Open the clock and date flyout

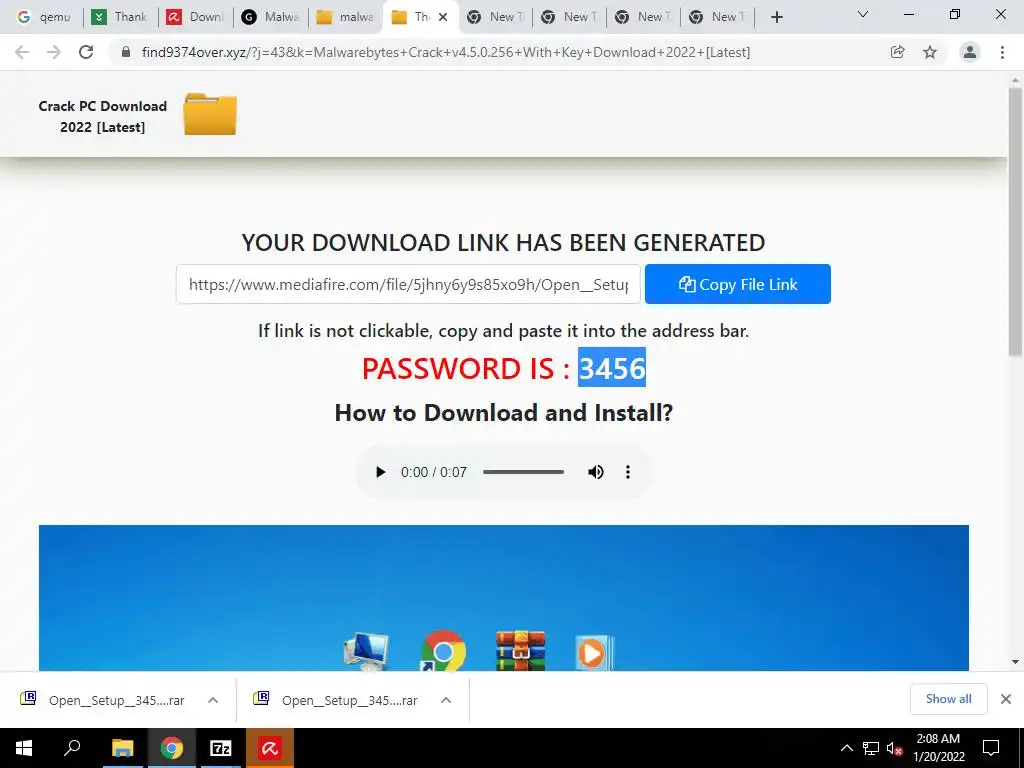point(938,748)
